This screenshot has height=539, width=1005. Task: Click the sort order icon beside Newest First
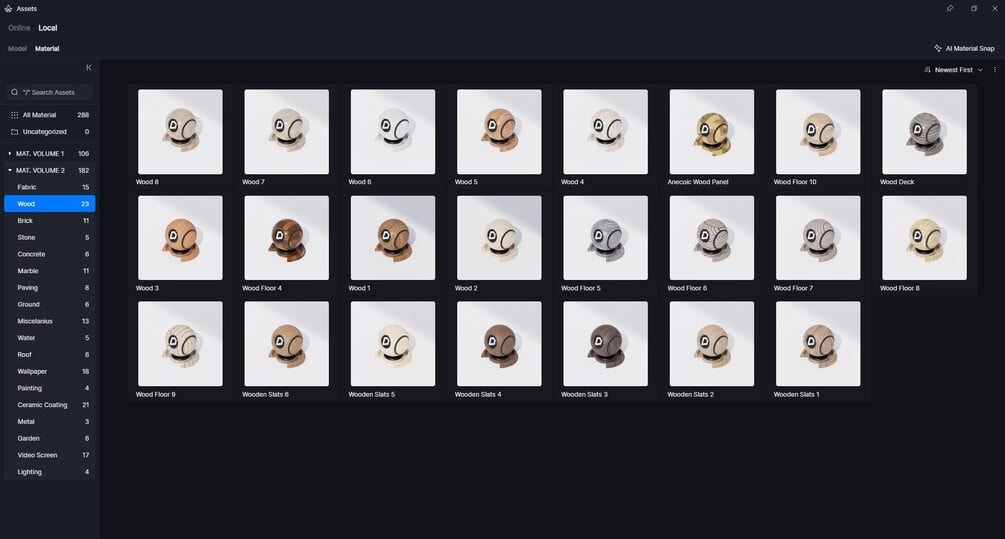pos(927,70)
